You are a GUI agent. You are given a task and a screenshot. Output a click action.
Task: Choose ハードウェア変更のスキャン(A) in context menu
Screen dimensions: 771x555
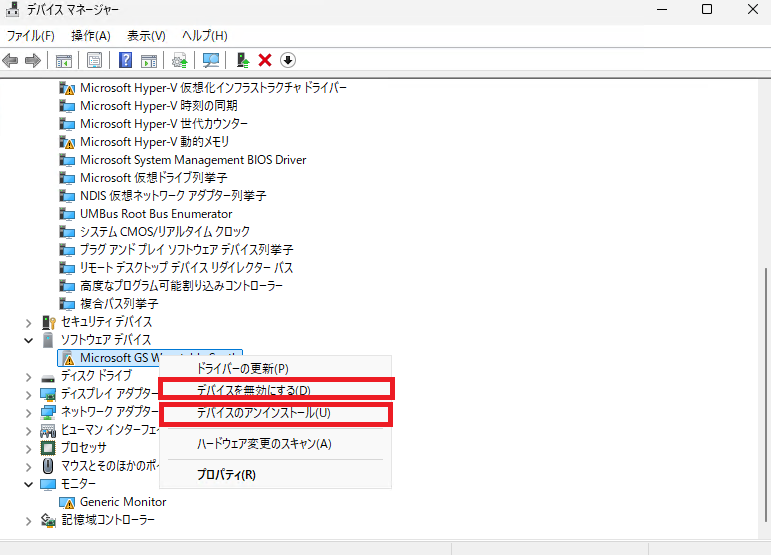tap(275, 444)
